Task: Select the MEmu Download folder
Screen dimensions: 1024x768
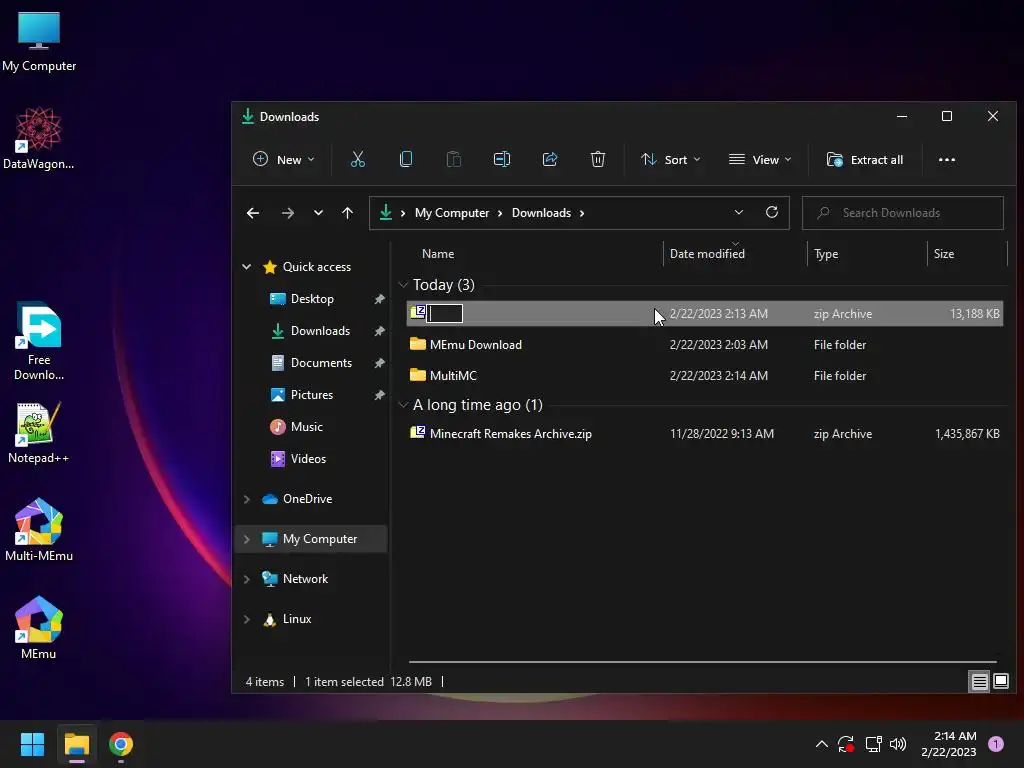Action: pos(705,344)
